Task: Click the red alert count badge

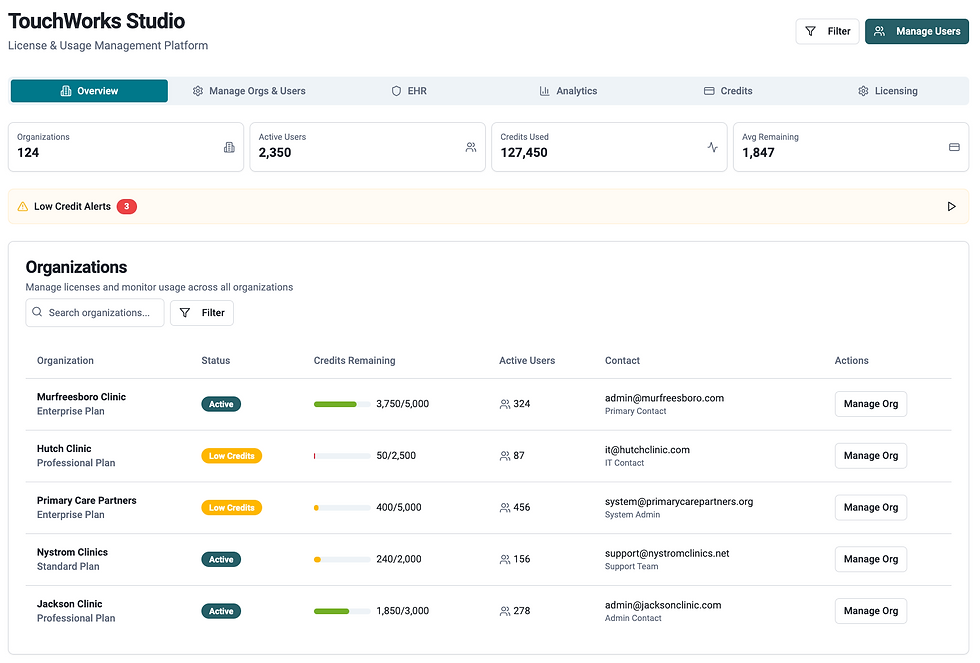Action: click(x=126, y=207)
